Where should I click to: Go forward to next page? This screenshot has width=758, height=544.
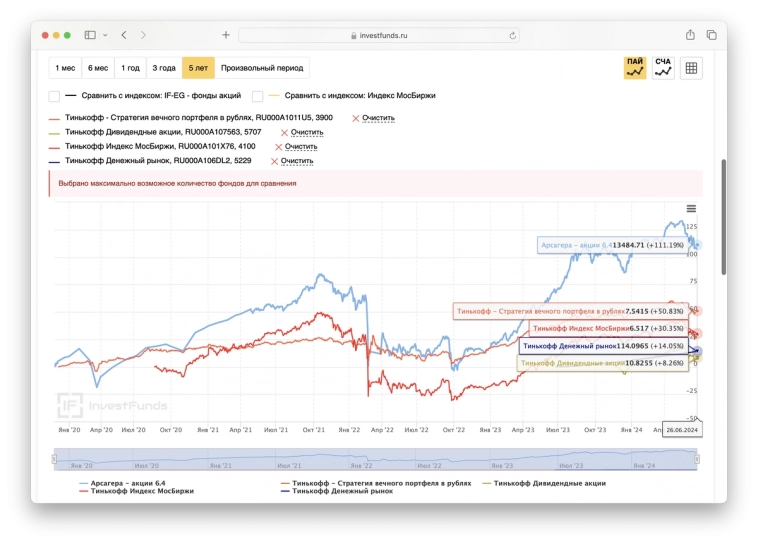coord(143,35)
